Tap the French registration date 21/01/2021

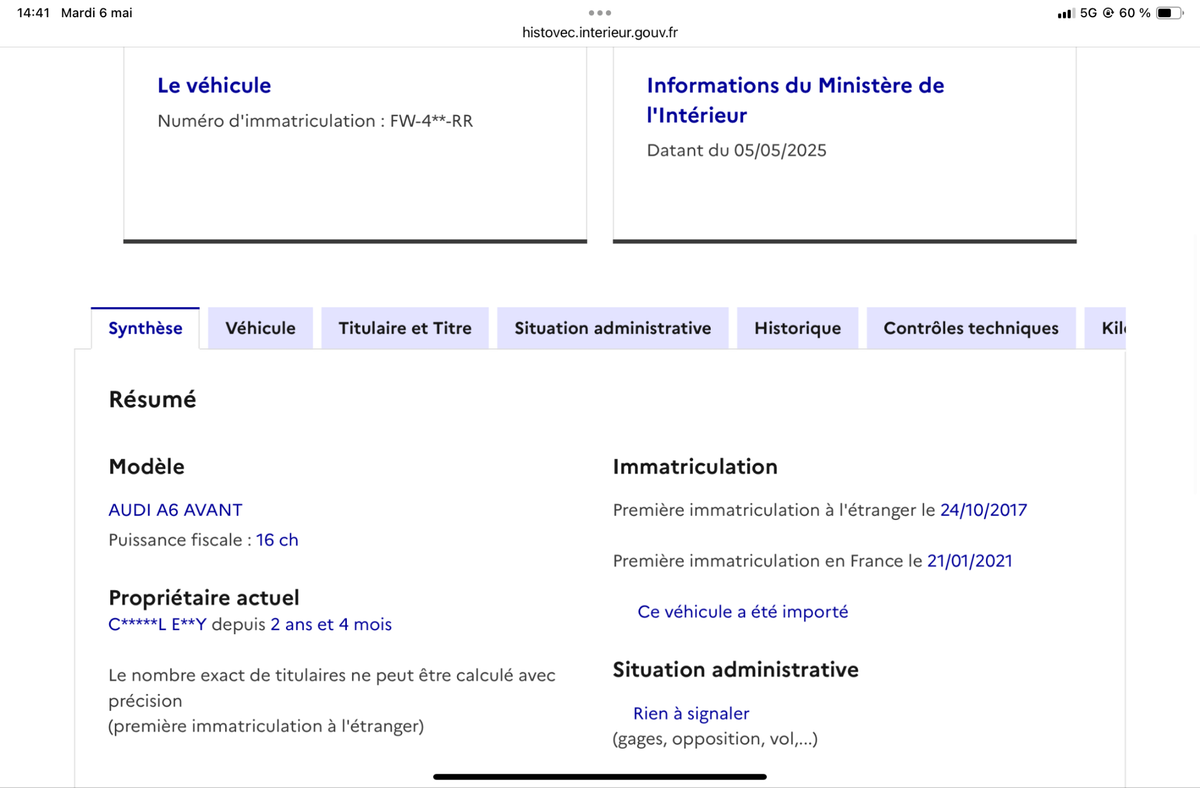click(x=969, y=561)
